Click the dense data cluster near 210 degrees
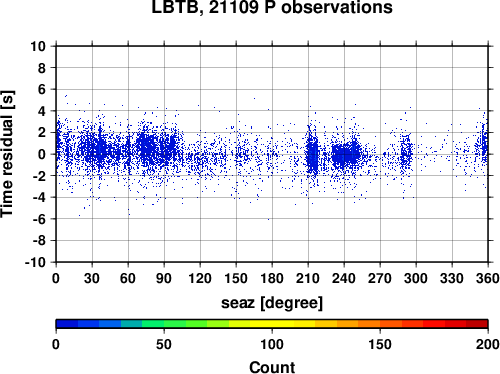500x374 pixels. pos(312,155)
